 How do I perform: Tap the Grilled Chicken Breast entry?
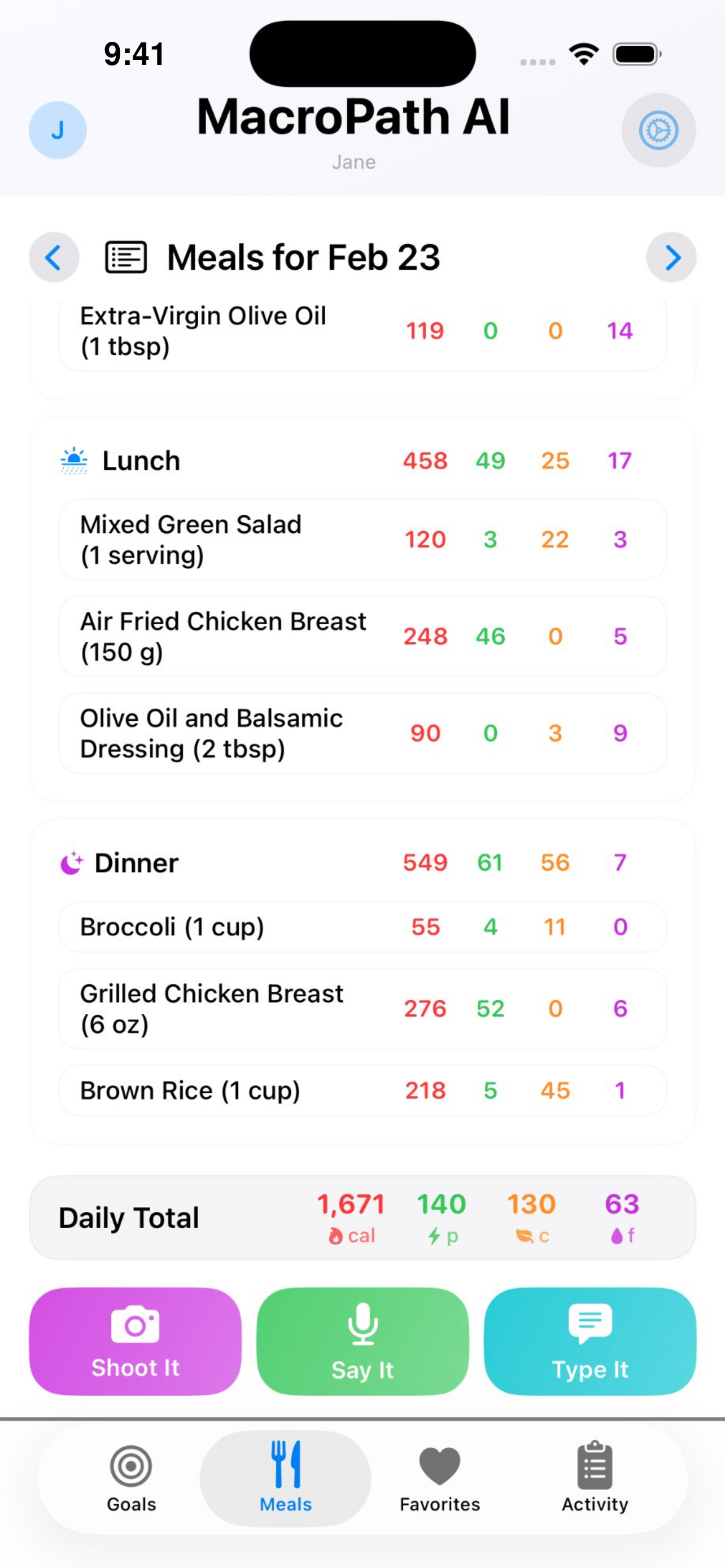362,1009
